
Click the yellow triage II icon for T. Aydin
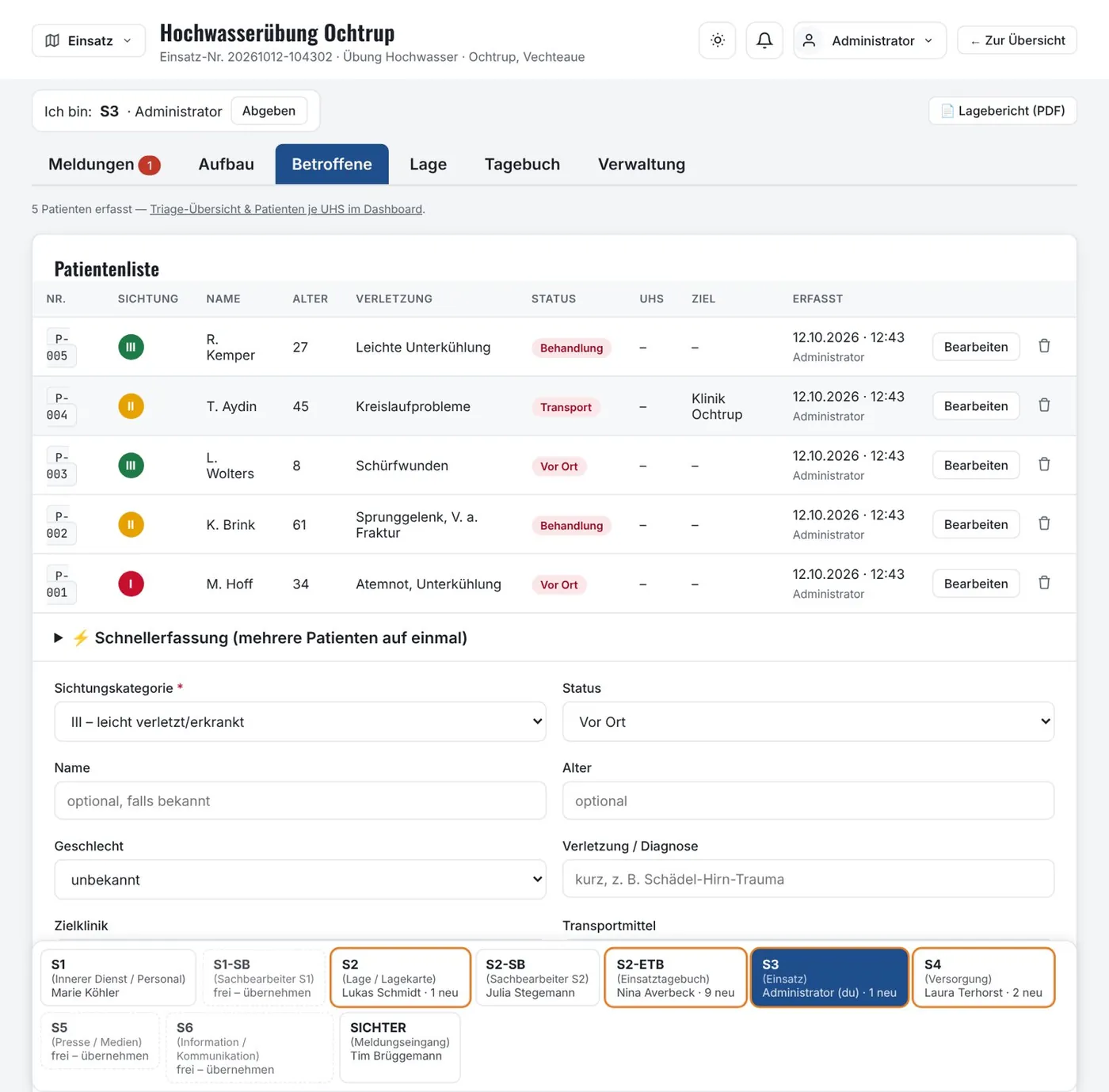[x=131, y=406]
